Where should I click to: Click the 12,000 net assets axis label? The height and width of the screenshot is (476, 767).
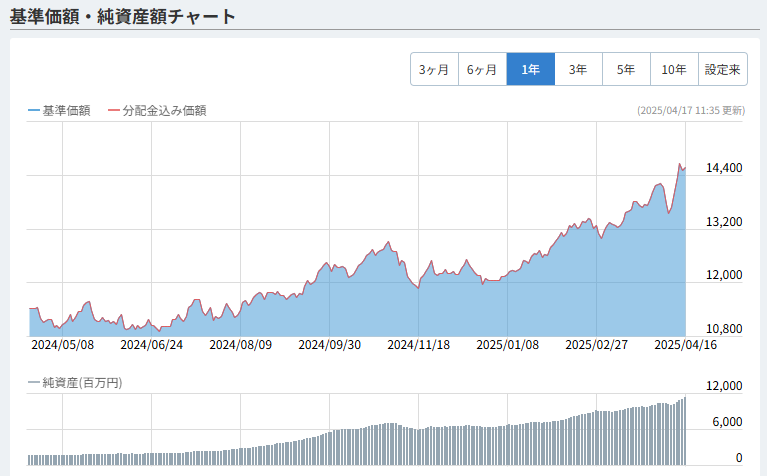[724, 386]
